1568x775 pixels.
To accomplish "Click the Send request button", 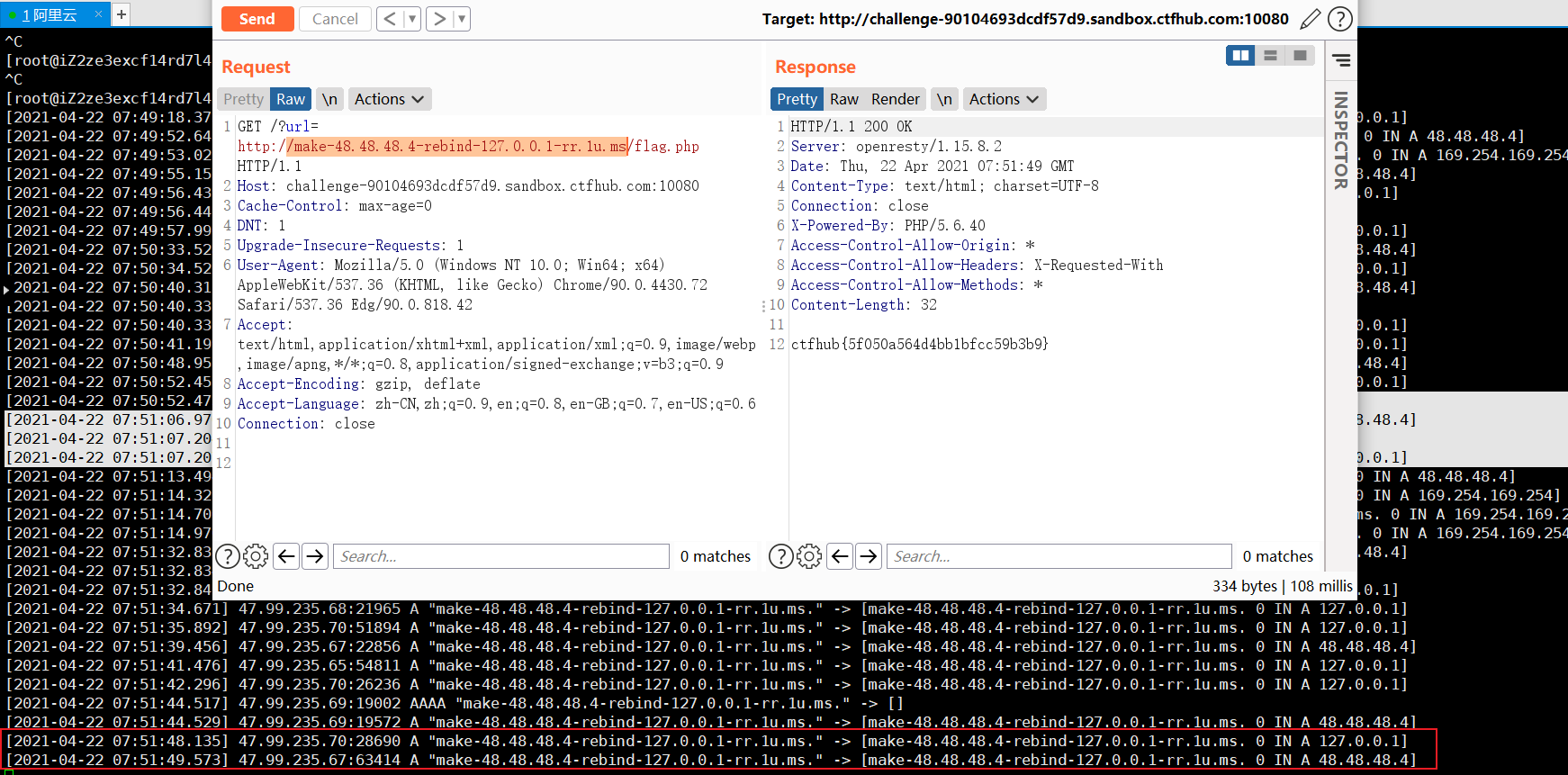I will point(257,19).
